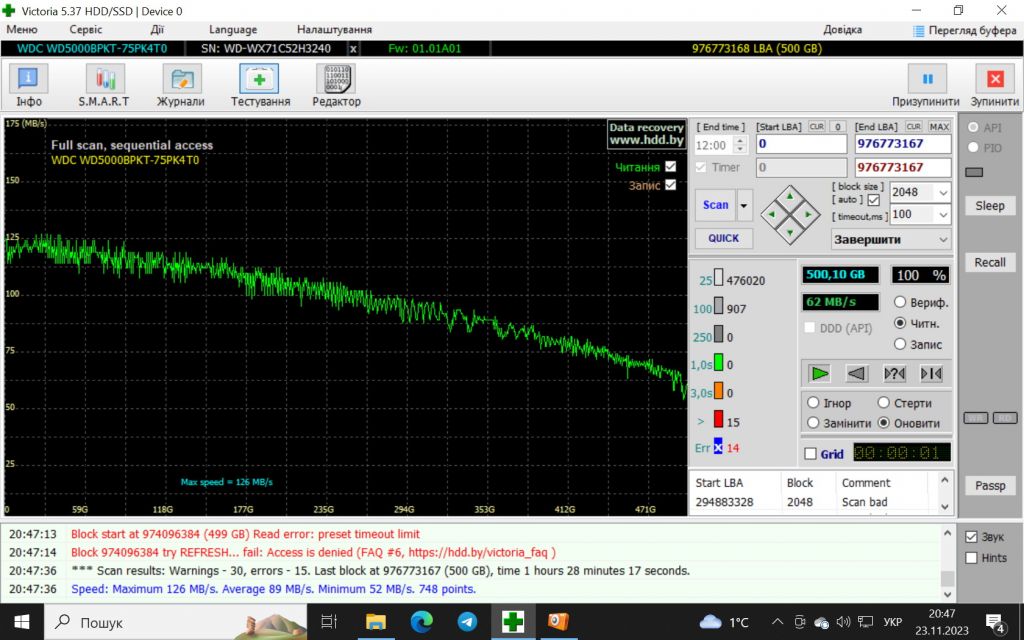
Task: Select the Стерти radio option
Action: [x=884, y=402]
